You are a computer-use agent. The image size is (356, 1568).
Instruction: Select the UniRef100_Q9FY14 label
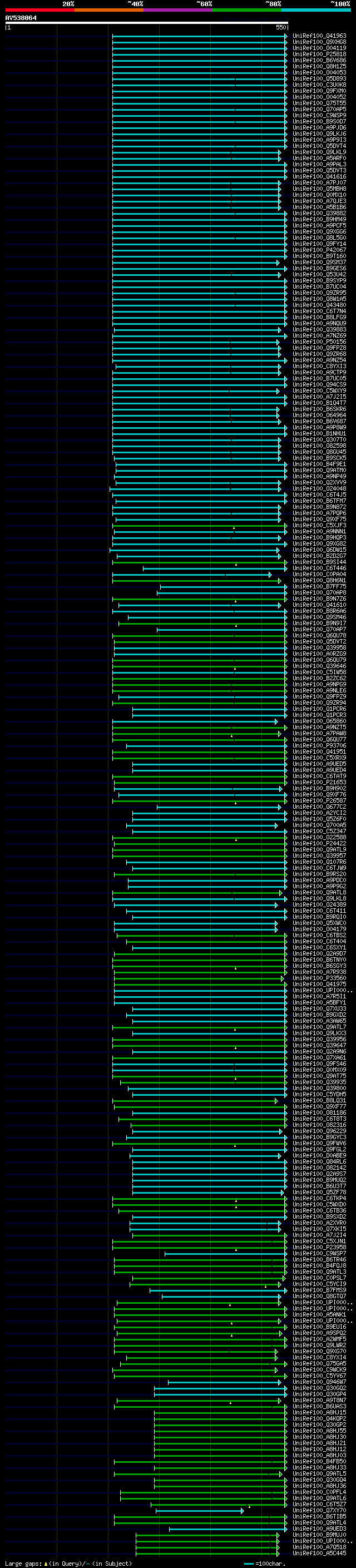click(x=319, y=244)
